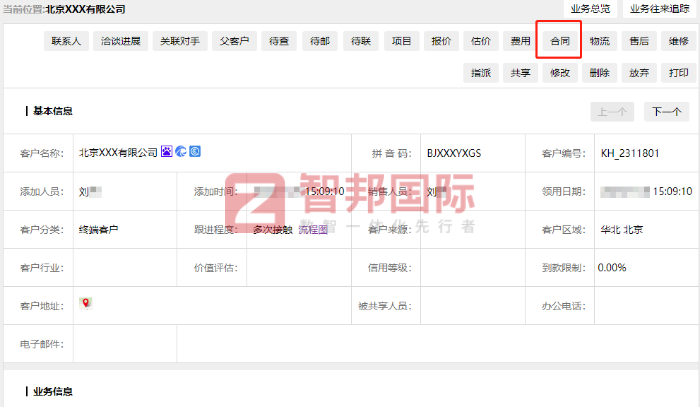
Task: Open the 流程图 link
Action: coord(313,229)
